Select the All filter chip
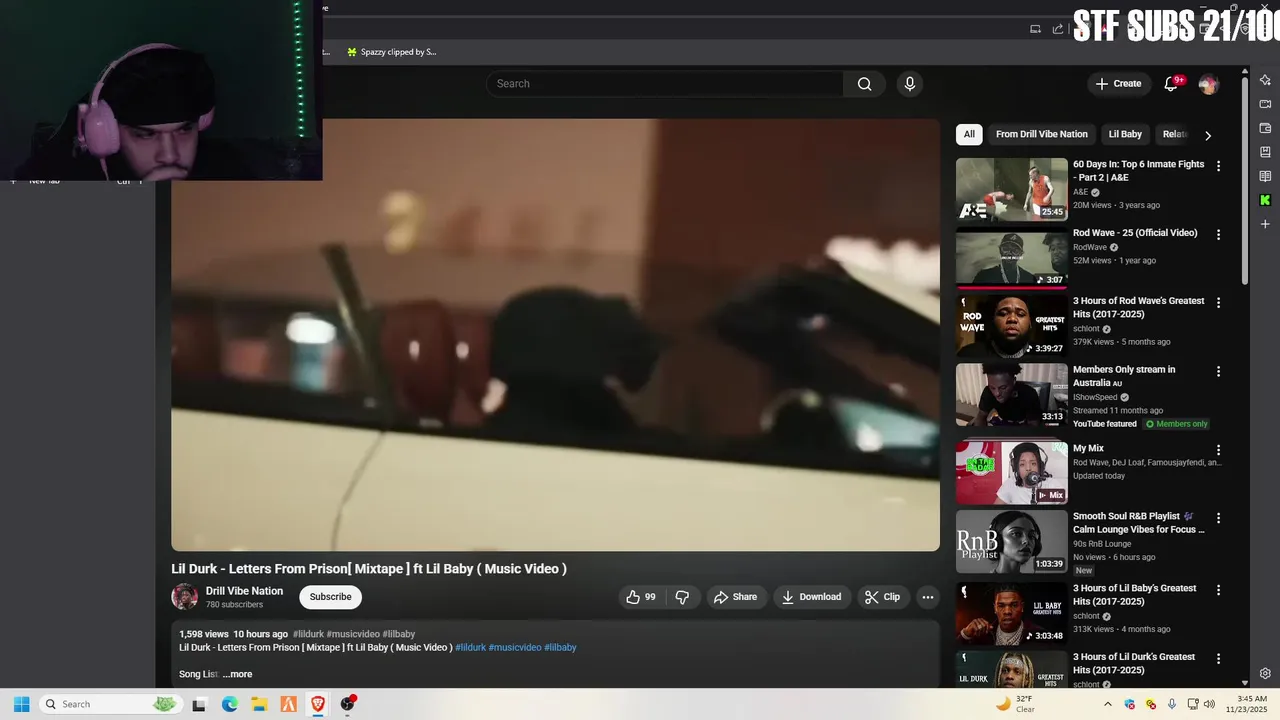Viewport: 1280px width, 720px height. [969, 134]
